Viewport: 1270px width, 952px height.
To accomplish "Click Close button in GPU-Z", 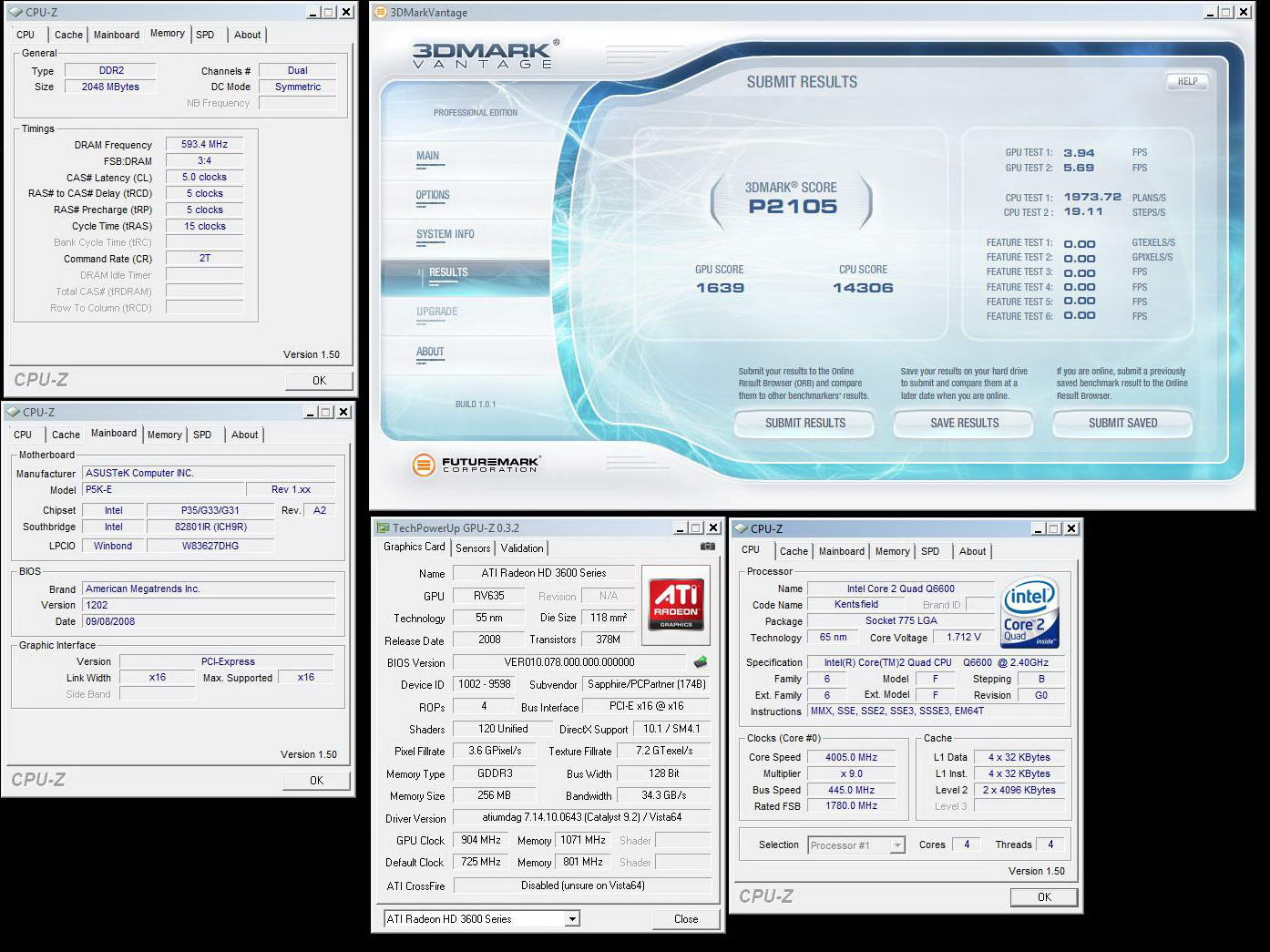I will (686, 919).
